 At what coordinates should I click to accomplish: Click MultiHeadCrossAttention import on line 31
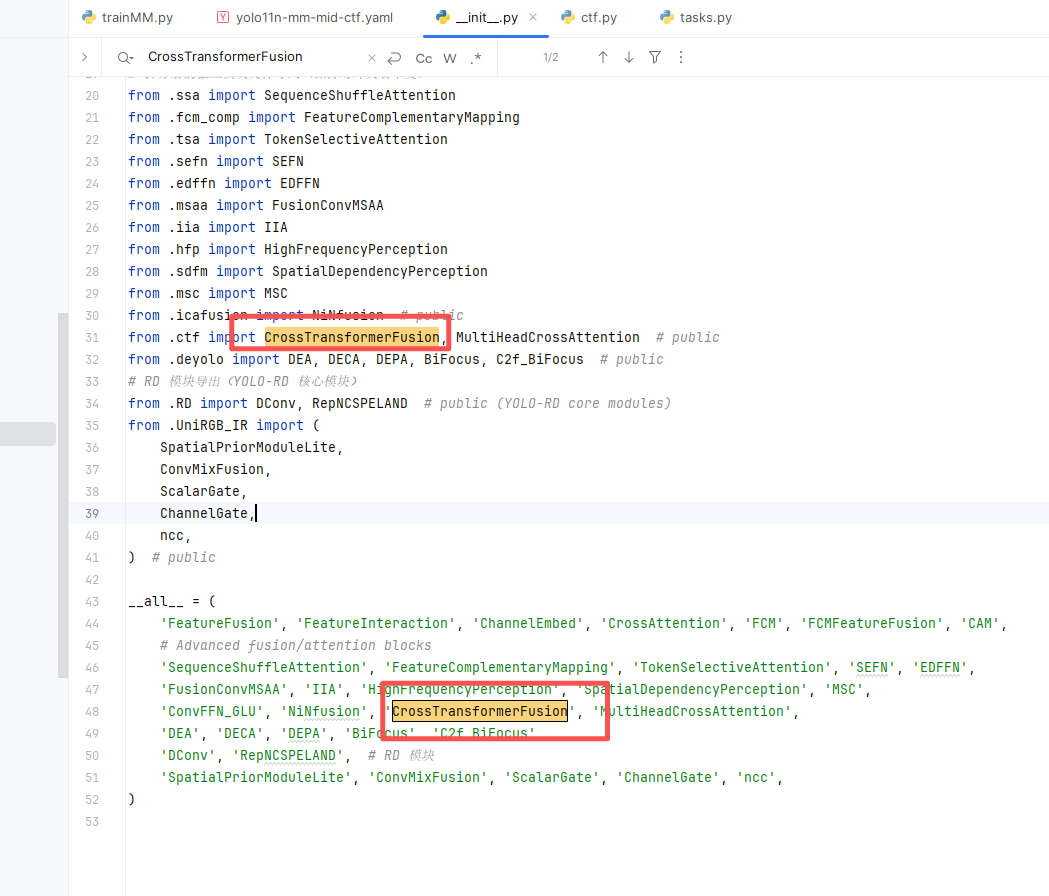548,337
